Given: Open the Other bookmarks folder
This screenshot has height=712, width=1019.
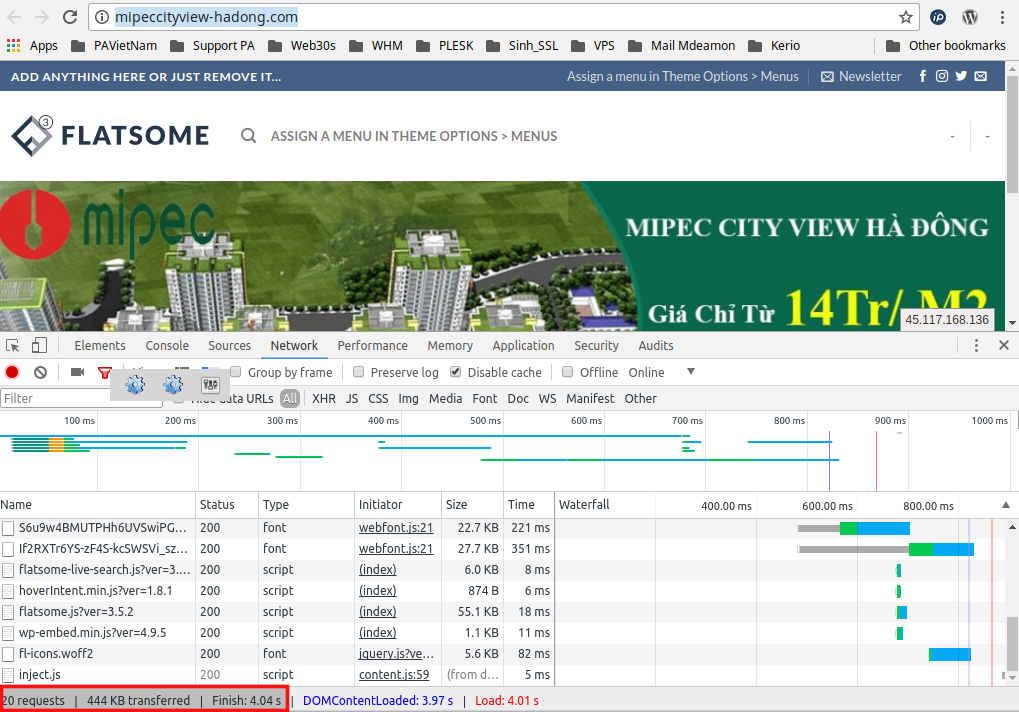Looking at the screenshot, I should click(946, 45).
